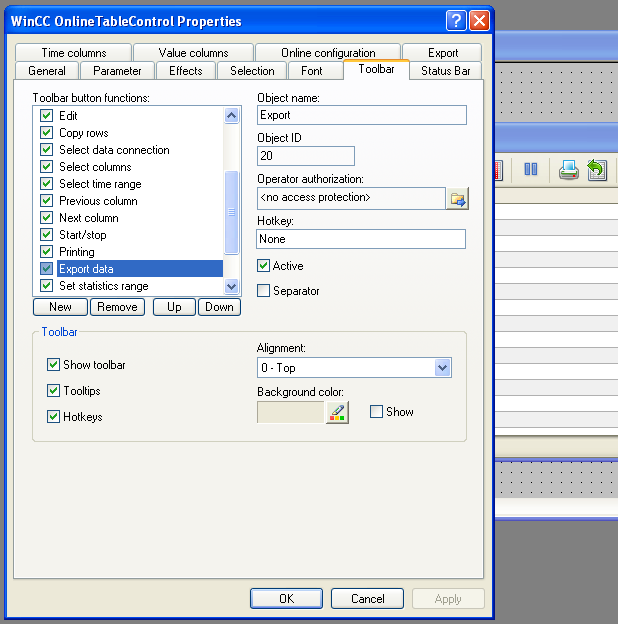Viewport: 618px width, 624px height.
Task: Open the background color picker icon
Action: (337, 412)
